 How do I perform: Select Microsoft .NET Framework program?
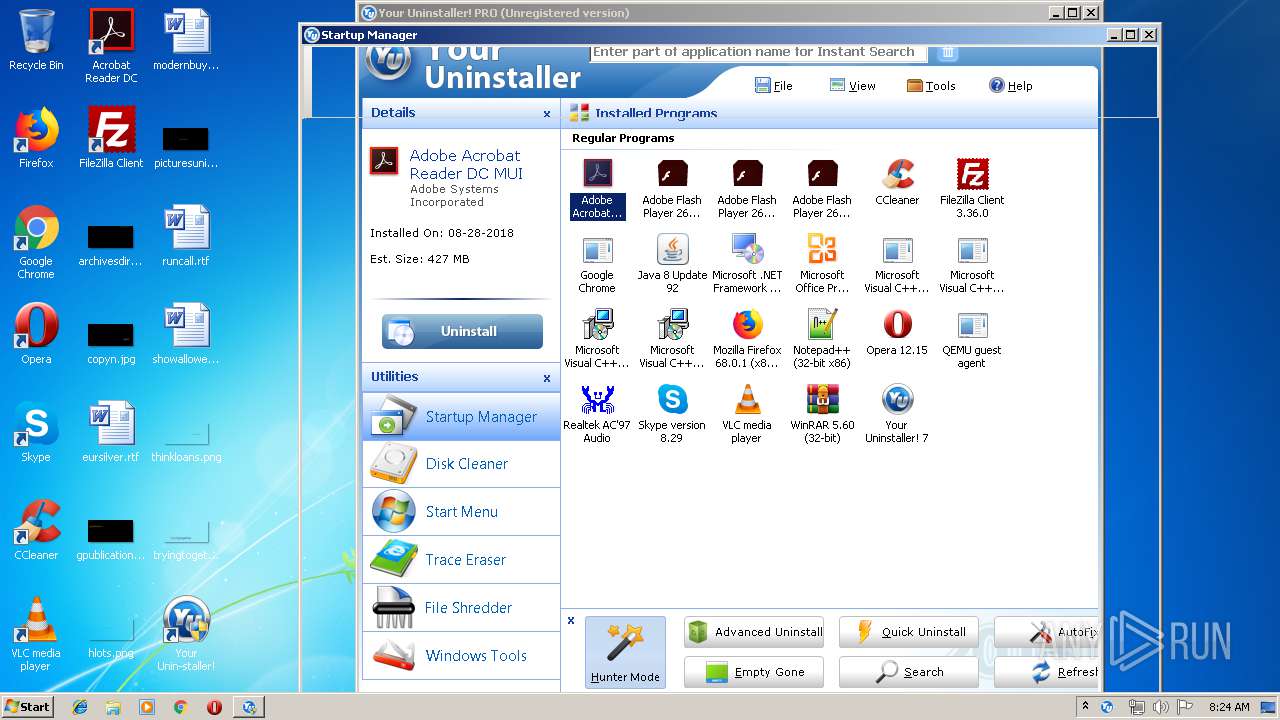pyautogui.click(x=747, y=263)
